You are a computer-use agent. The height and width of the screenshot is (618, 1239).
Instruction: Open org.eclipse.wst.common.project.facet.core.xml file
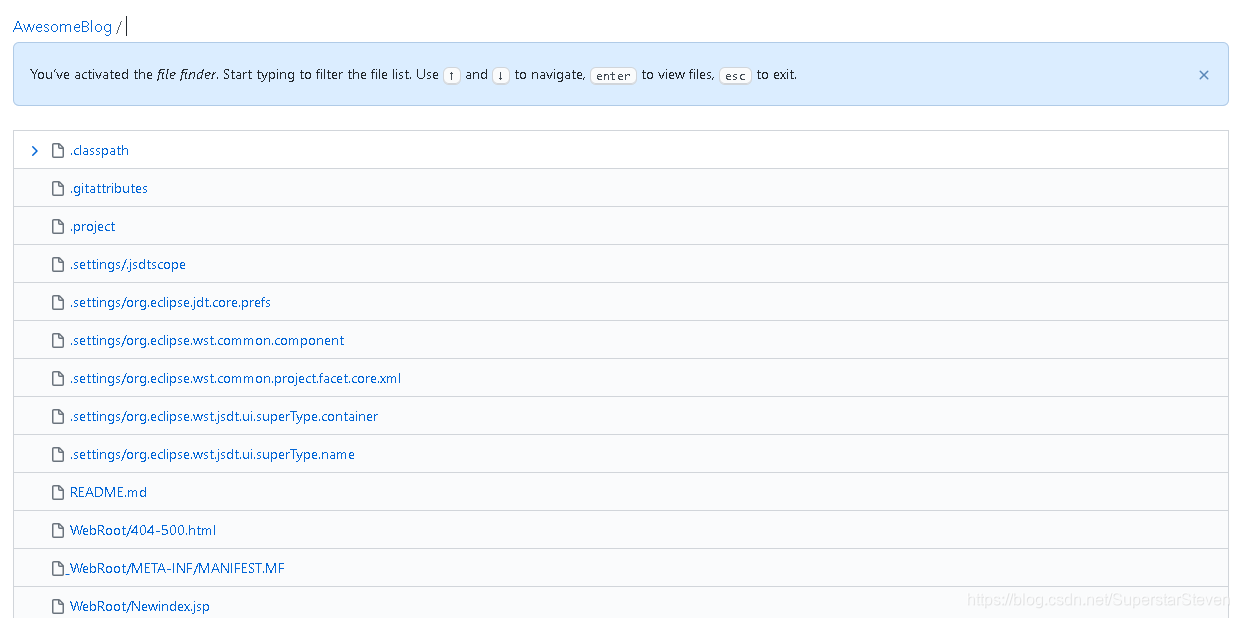(x=235, y=379)
